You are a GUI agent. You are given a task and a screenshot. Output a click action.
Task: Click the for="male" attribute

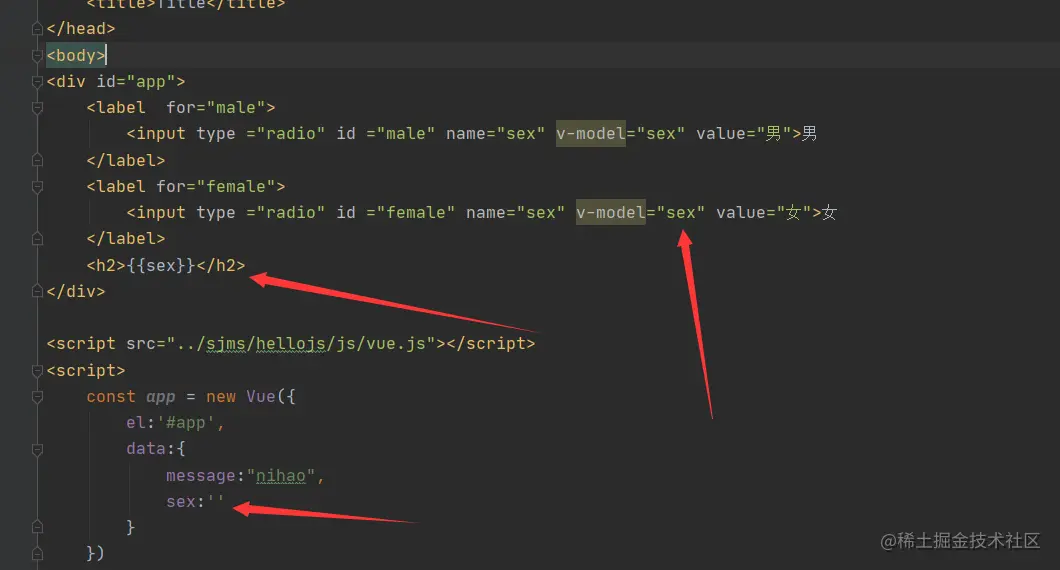[x=216, y=108]
